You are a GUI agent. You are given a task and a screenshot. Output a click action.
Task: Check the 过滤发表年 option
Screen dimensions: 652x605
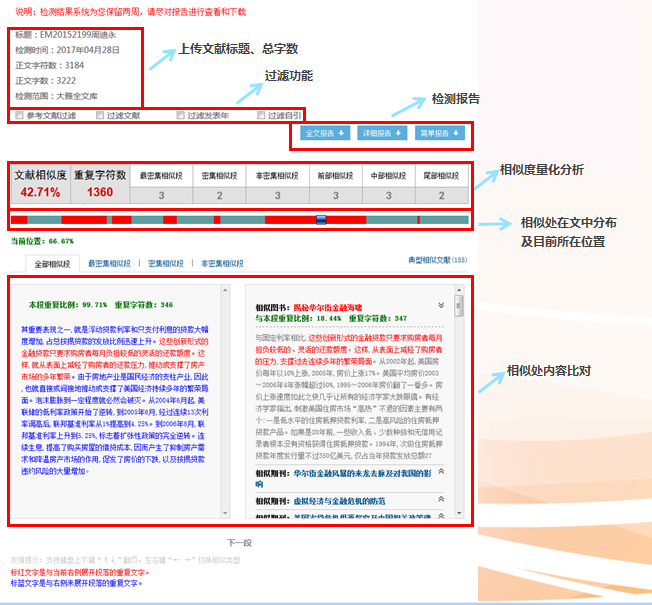pos(181,116)
